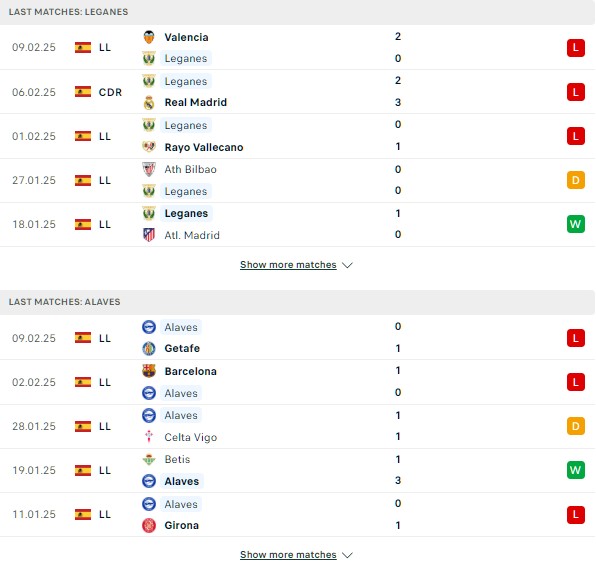Click the green W badge for Leganes-Atl. Madrid
The width and height of the screenshot is (596, 574).
[575, 224]
